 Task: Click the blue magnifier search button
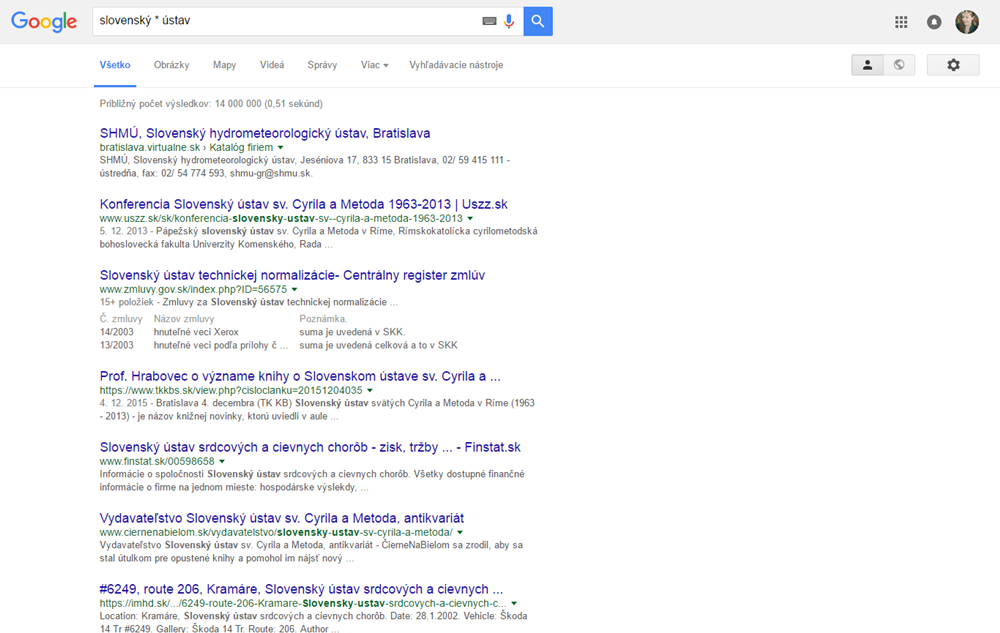[538, 21]
